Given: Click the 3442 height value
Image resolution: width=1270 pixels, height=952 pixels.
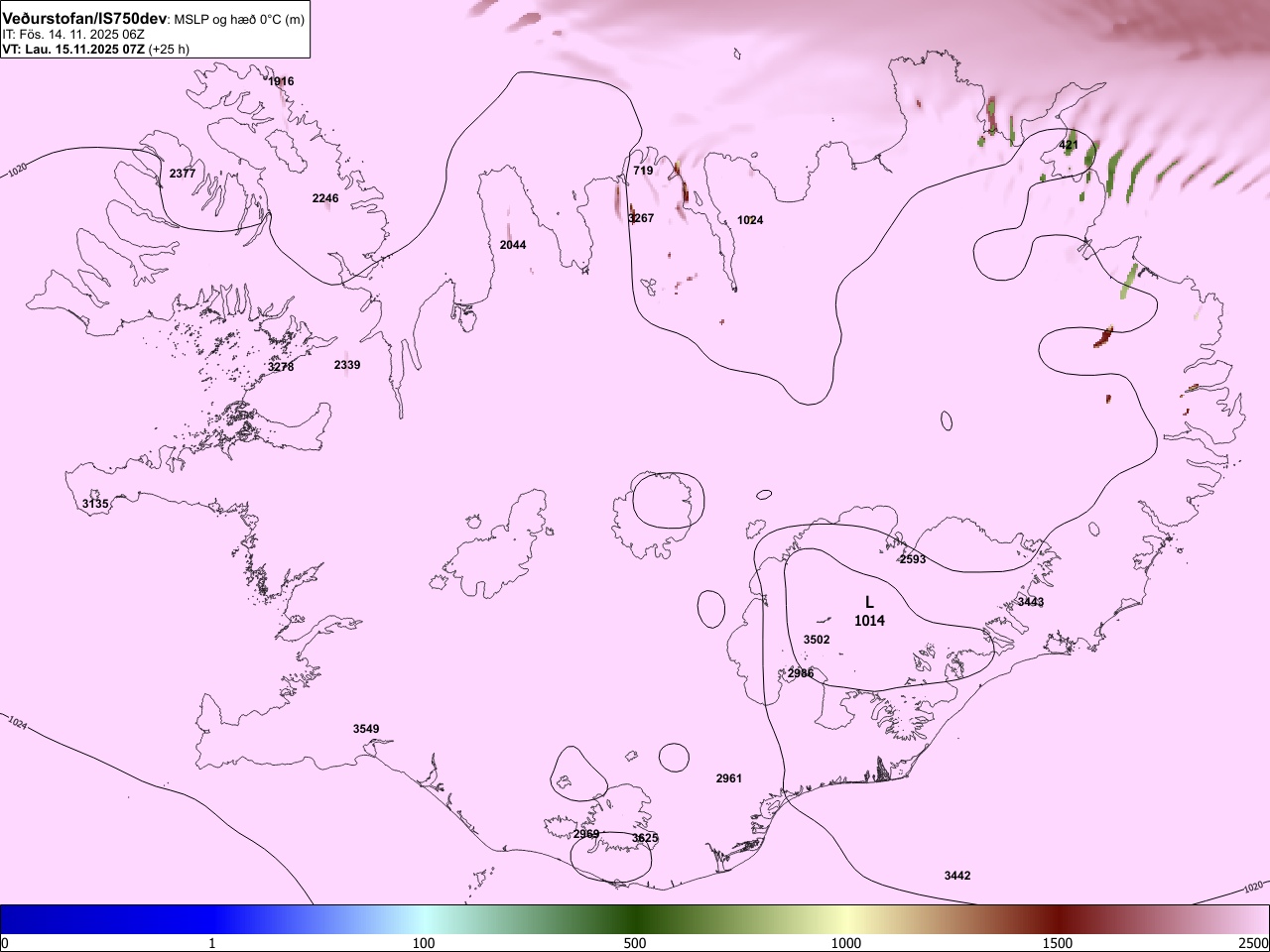Looking at the screenshot, I should coord(957,876).
